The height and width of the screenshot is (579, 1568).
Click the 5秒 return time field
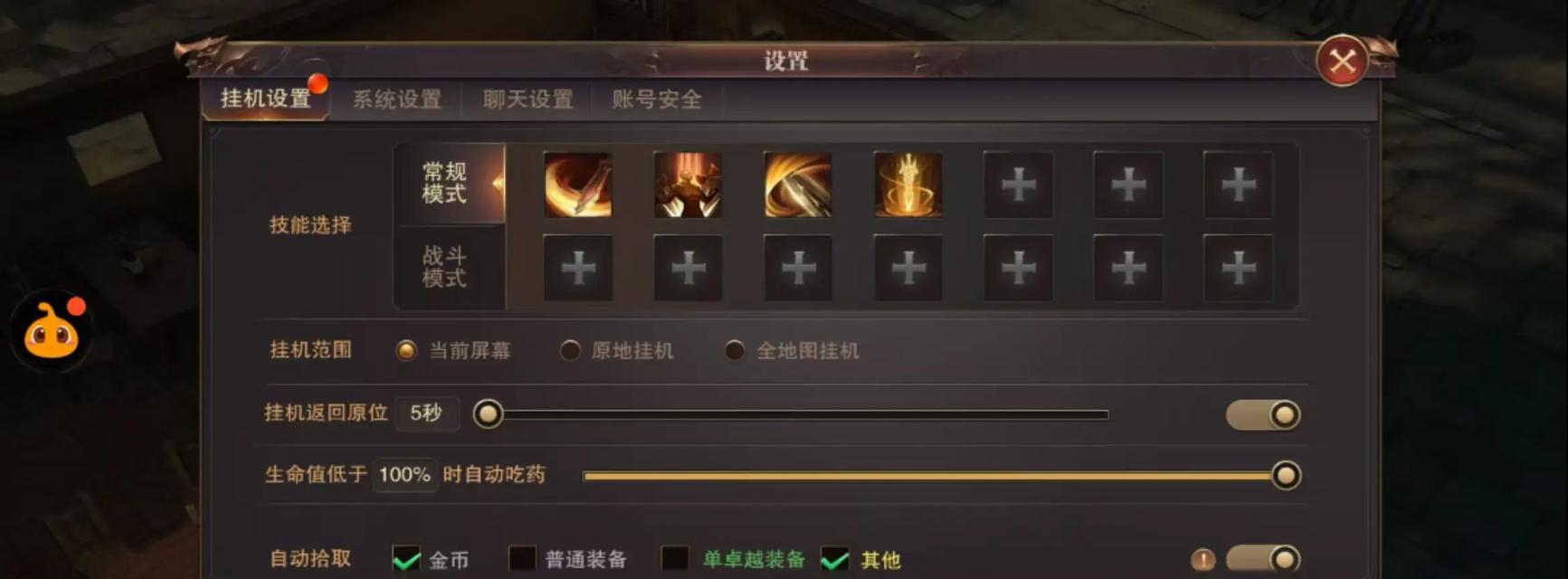pos(427,413)
